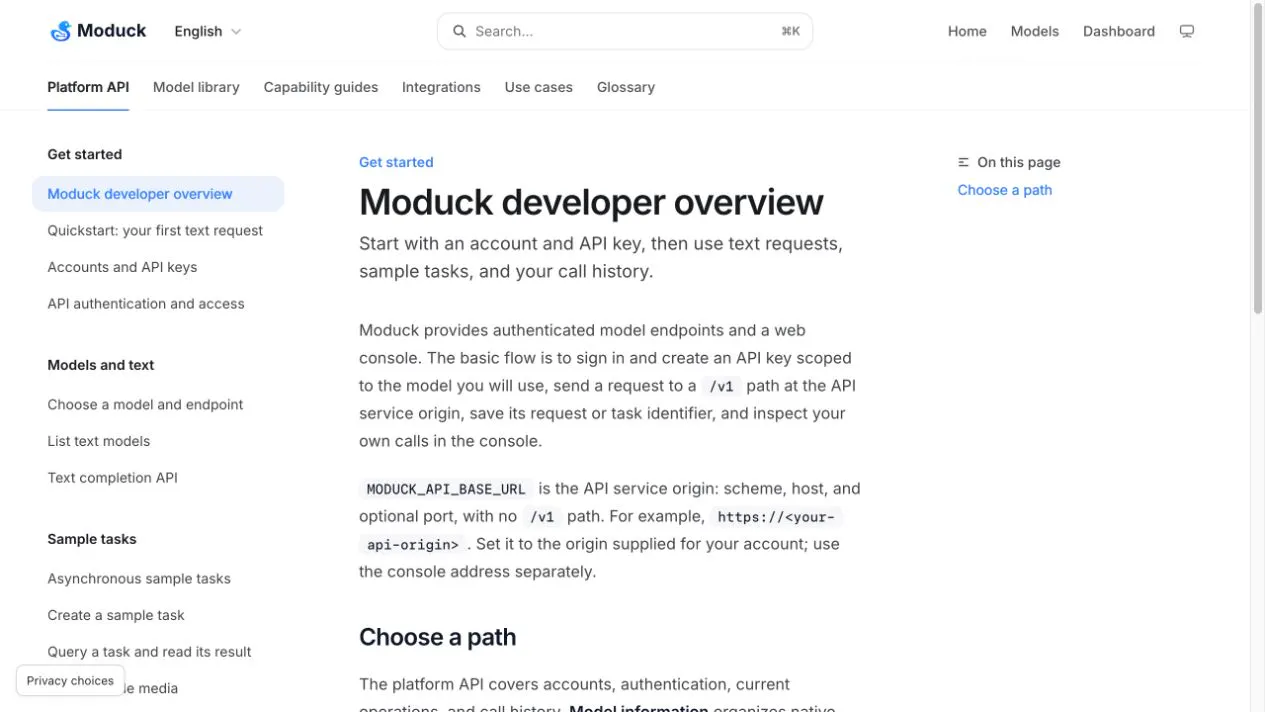Open Accounts and API keys page
Viewport: 1265px width, 712px height.
(x=122, y=267)
